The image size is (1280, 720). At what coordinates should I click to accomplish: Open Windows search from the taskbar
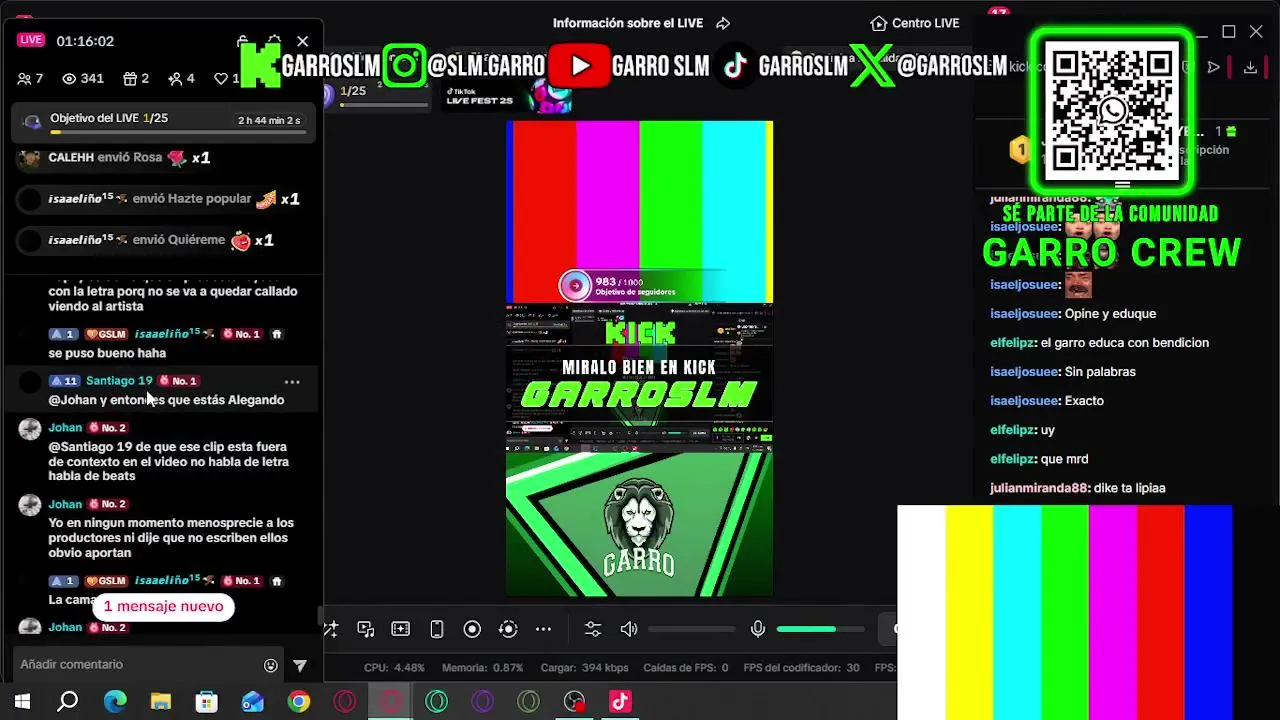[x=68, y=702]
